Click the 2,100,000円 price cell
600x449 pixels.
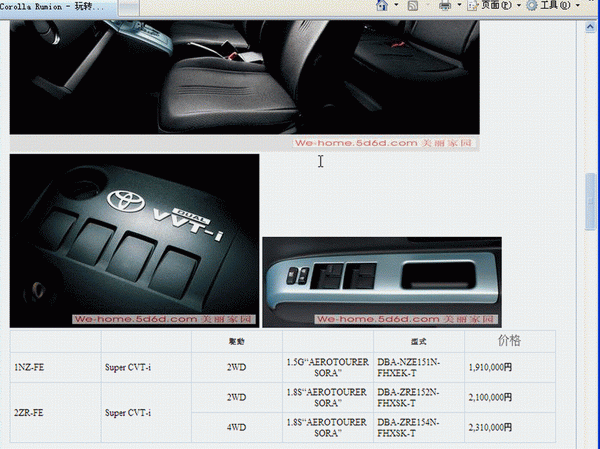click(x=510, y=398)
